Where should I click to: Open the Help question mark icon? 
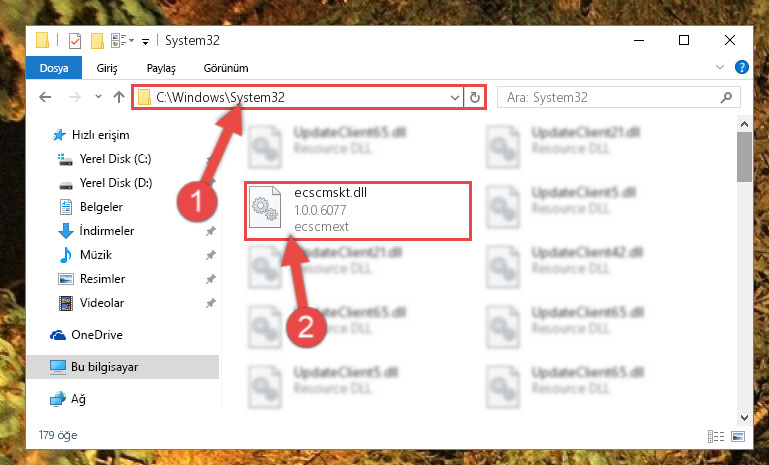pyautogui.click(x=742, y=67)
